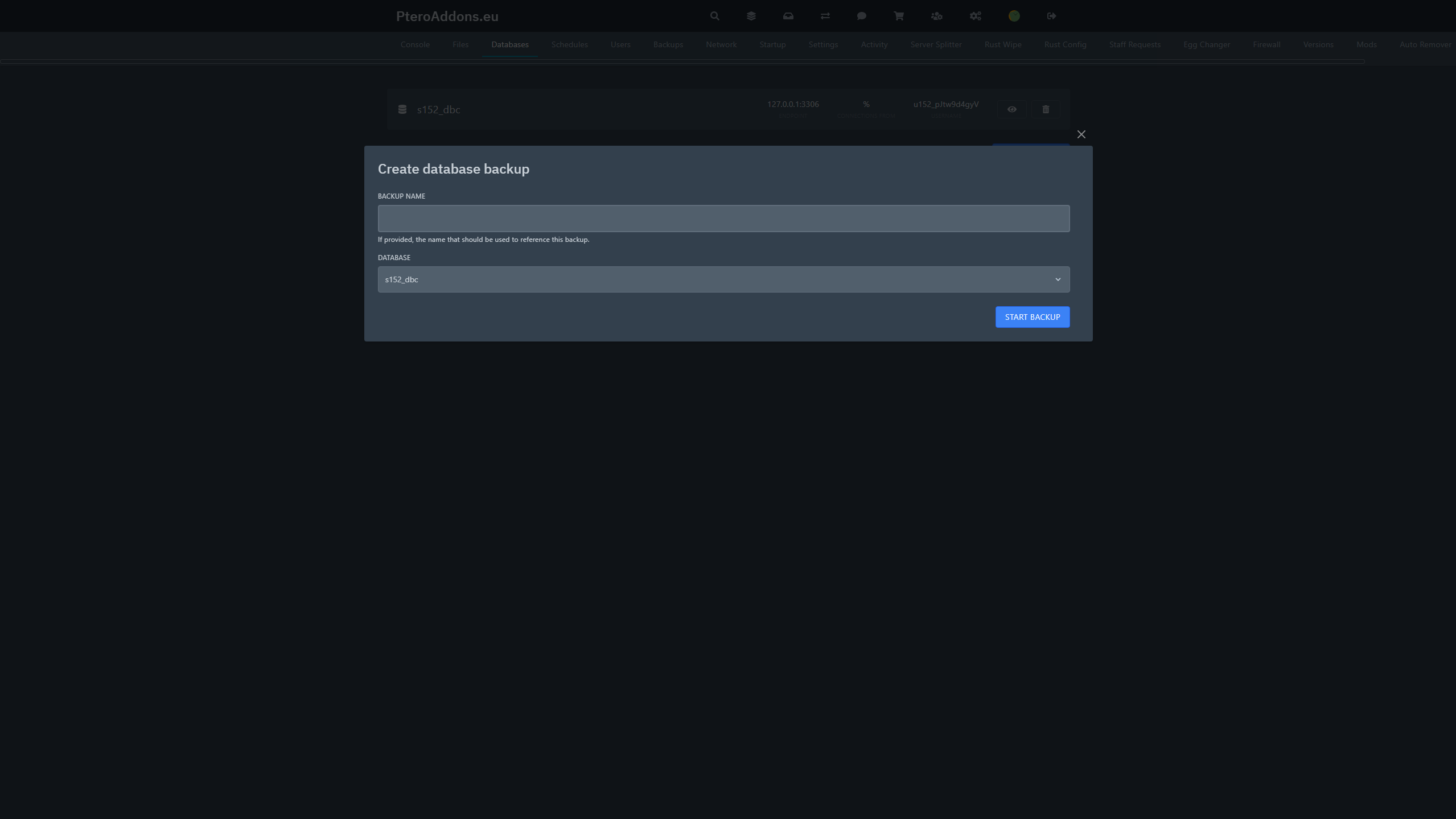Open the shopping cart icon

coord(898,16)
